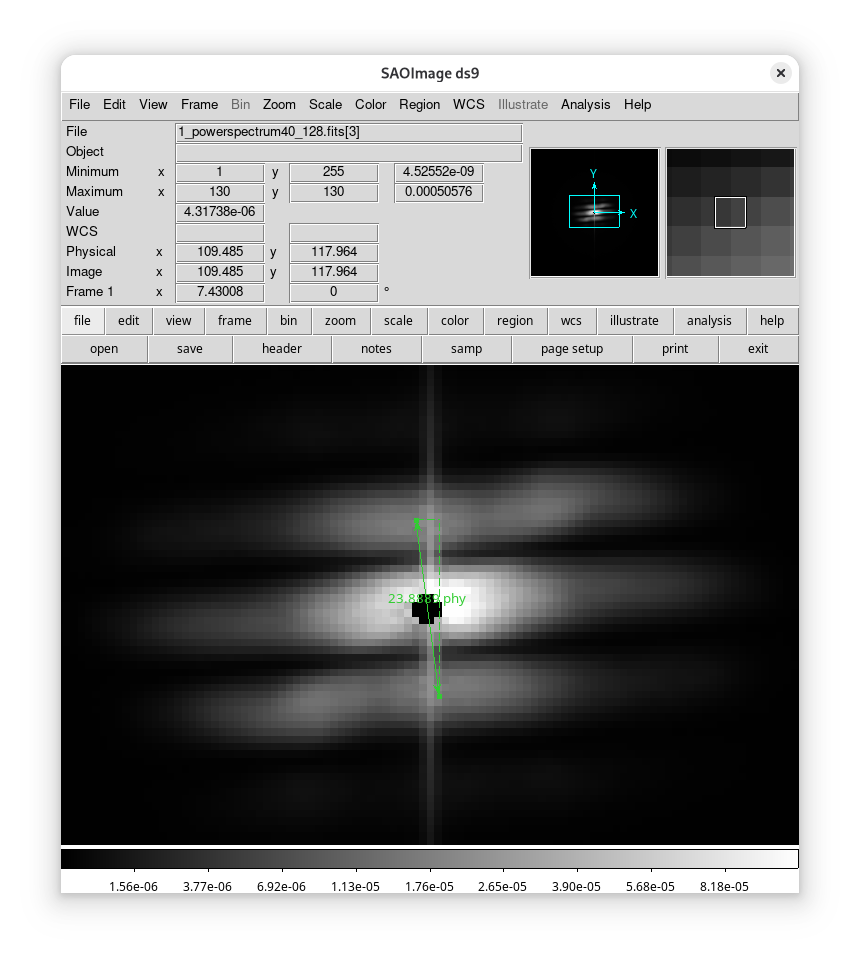This screenshot has width=860, height=960.
Task: Click the header button
Action: pos(281,349)
